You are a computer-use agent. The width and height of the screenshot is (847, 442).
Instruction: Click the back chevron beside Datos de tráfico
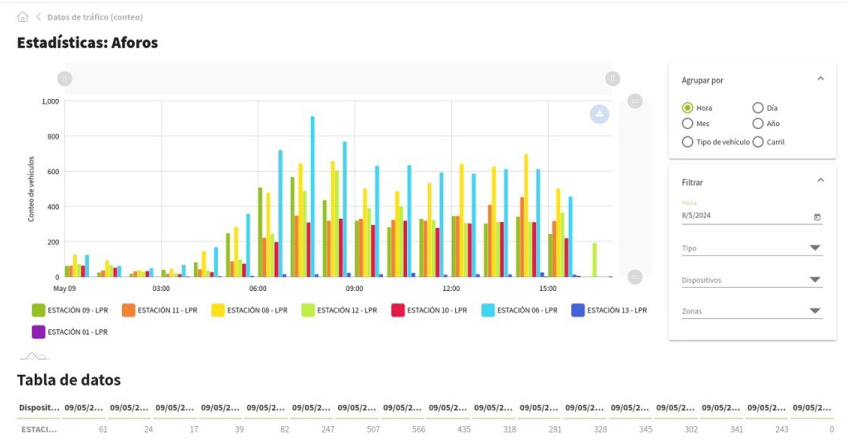tap(38, 17)
